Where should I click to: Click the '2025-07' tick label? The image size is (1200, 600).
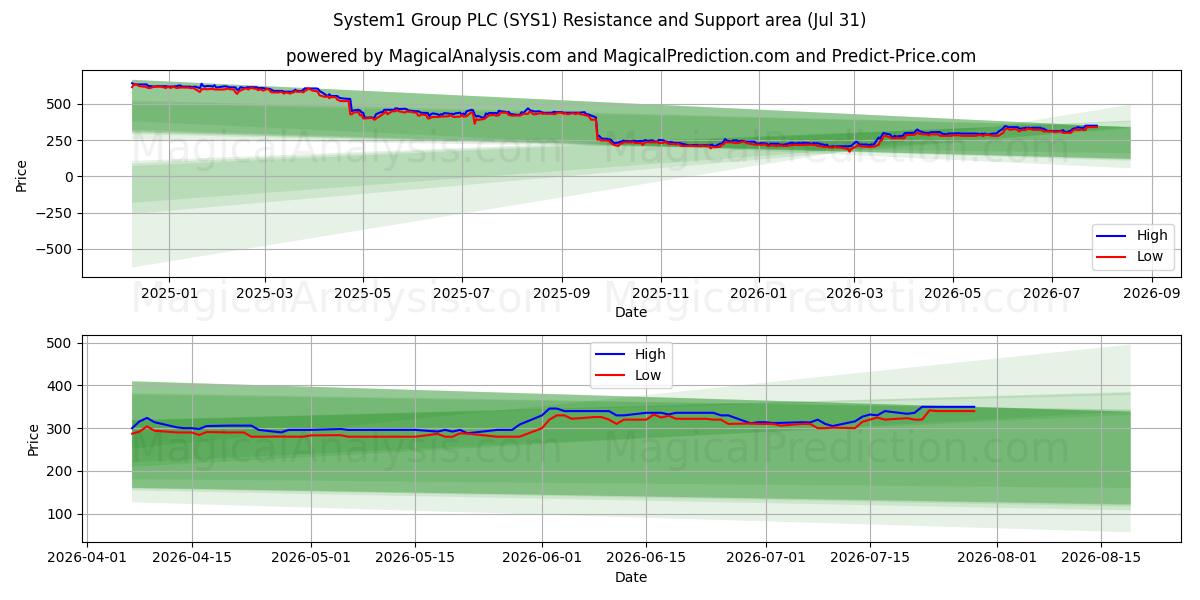pos(462,293)
